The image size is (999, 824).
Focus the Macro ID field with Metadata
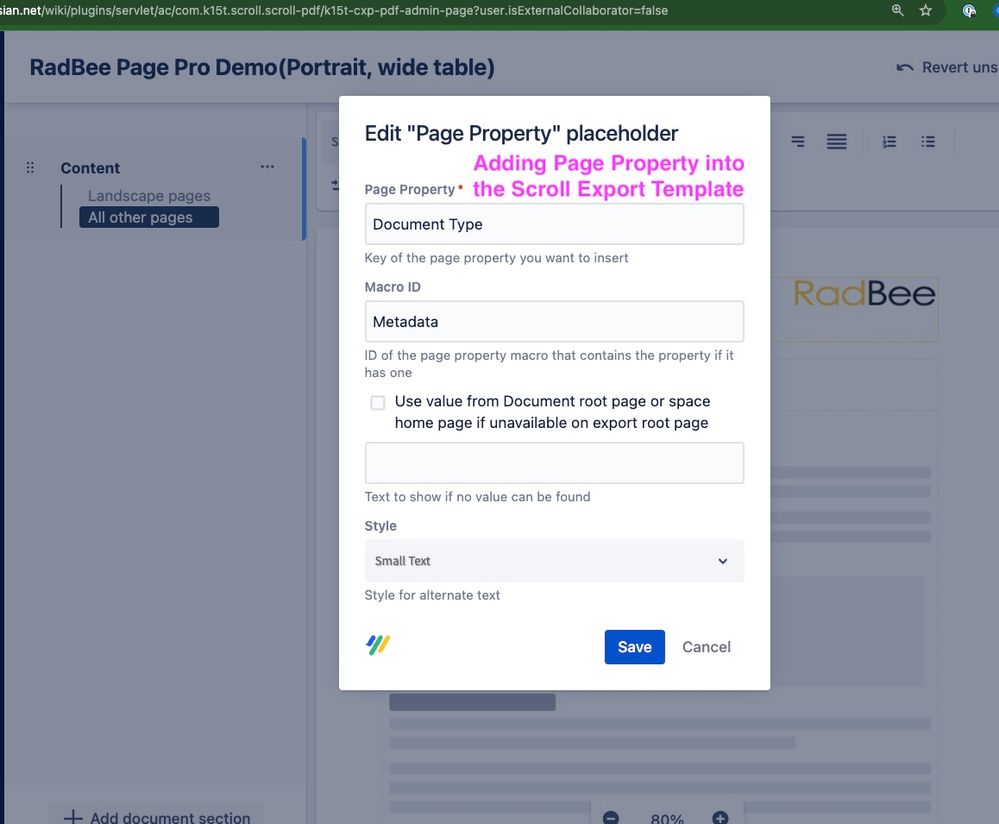[x=554, y=322]
